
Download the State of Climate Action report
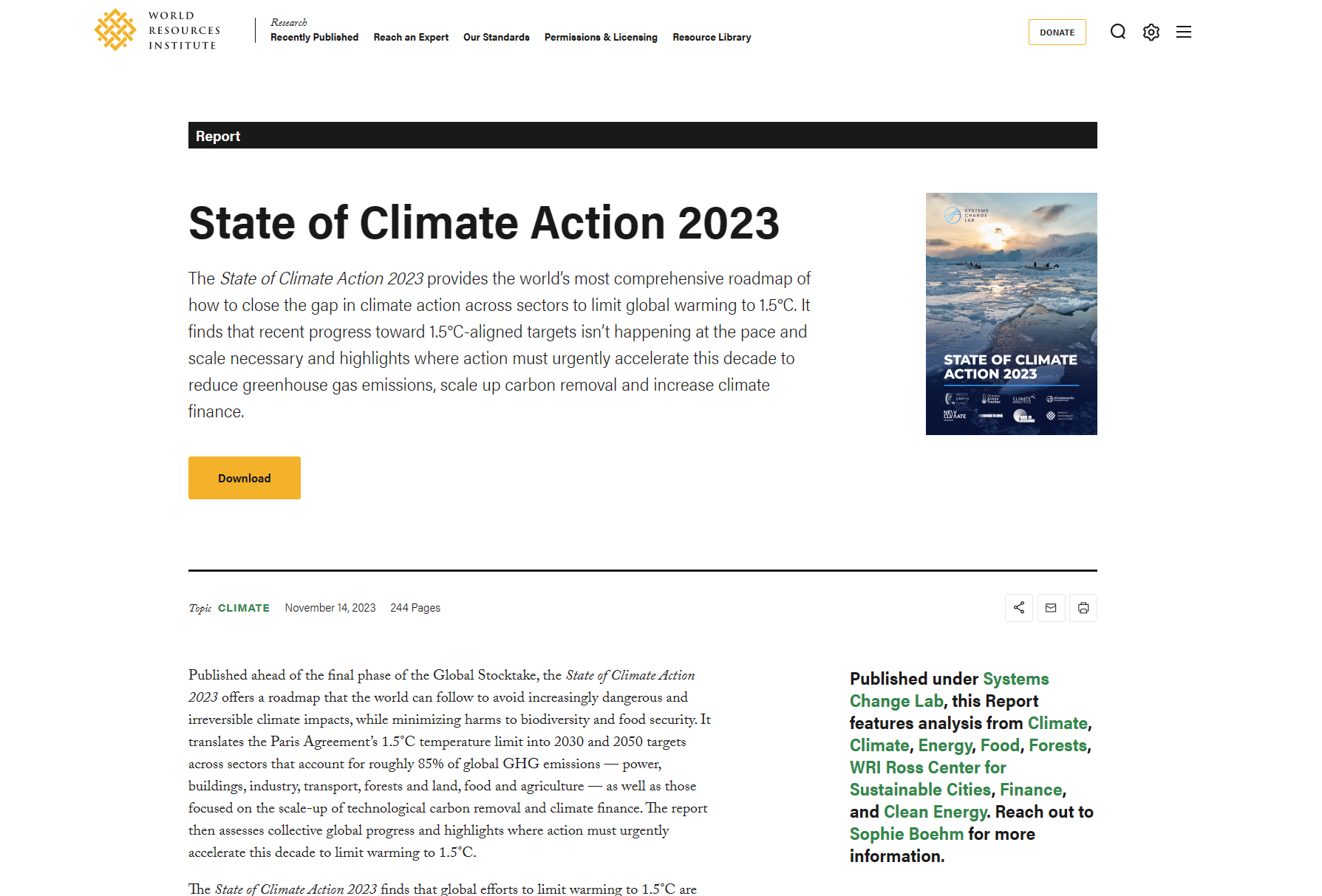(245, 478)
